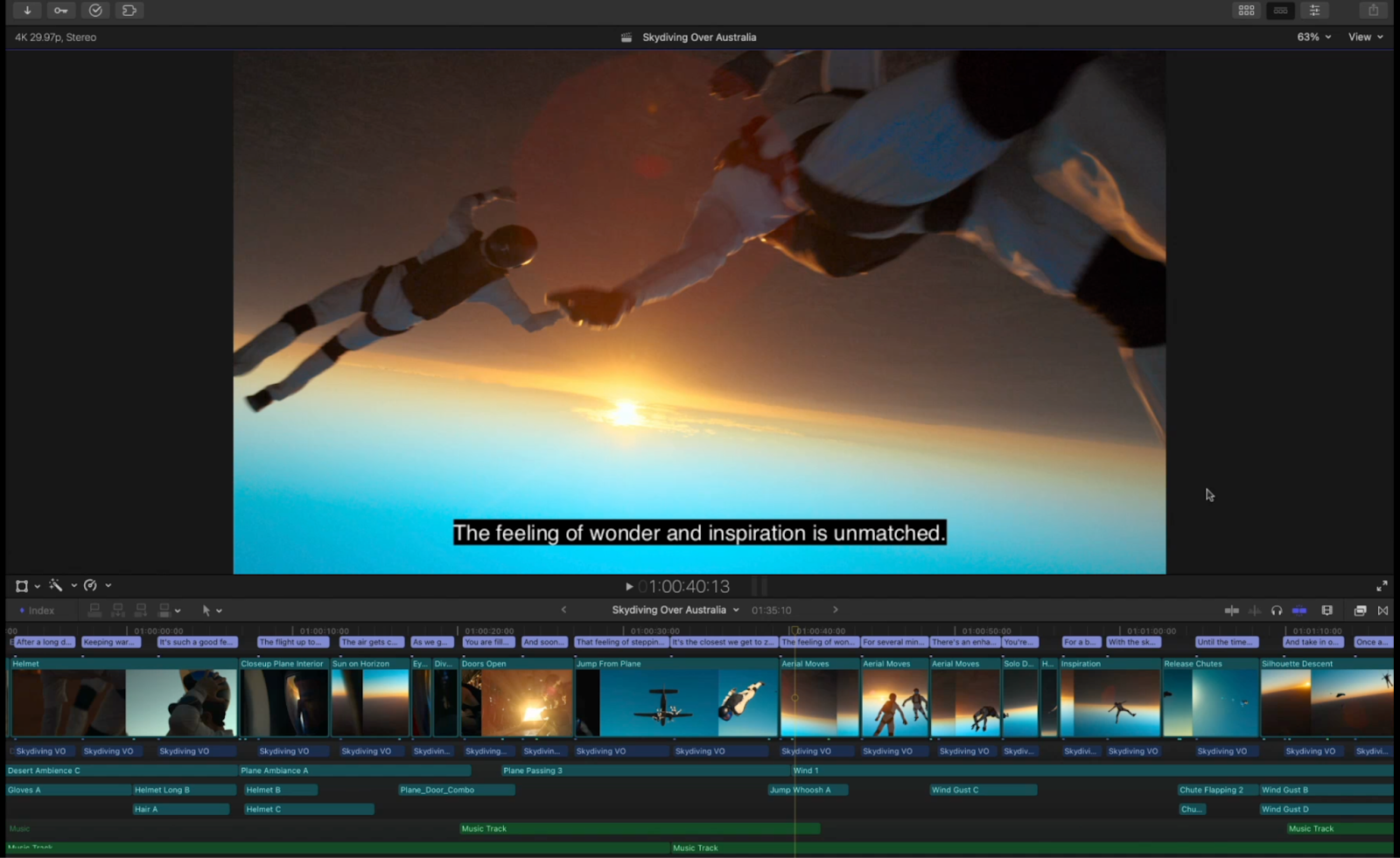Select the Transform tool below the viewer

21,585
